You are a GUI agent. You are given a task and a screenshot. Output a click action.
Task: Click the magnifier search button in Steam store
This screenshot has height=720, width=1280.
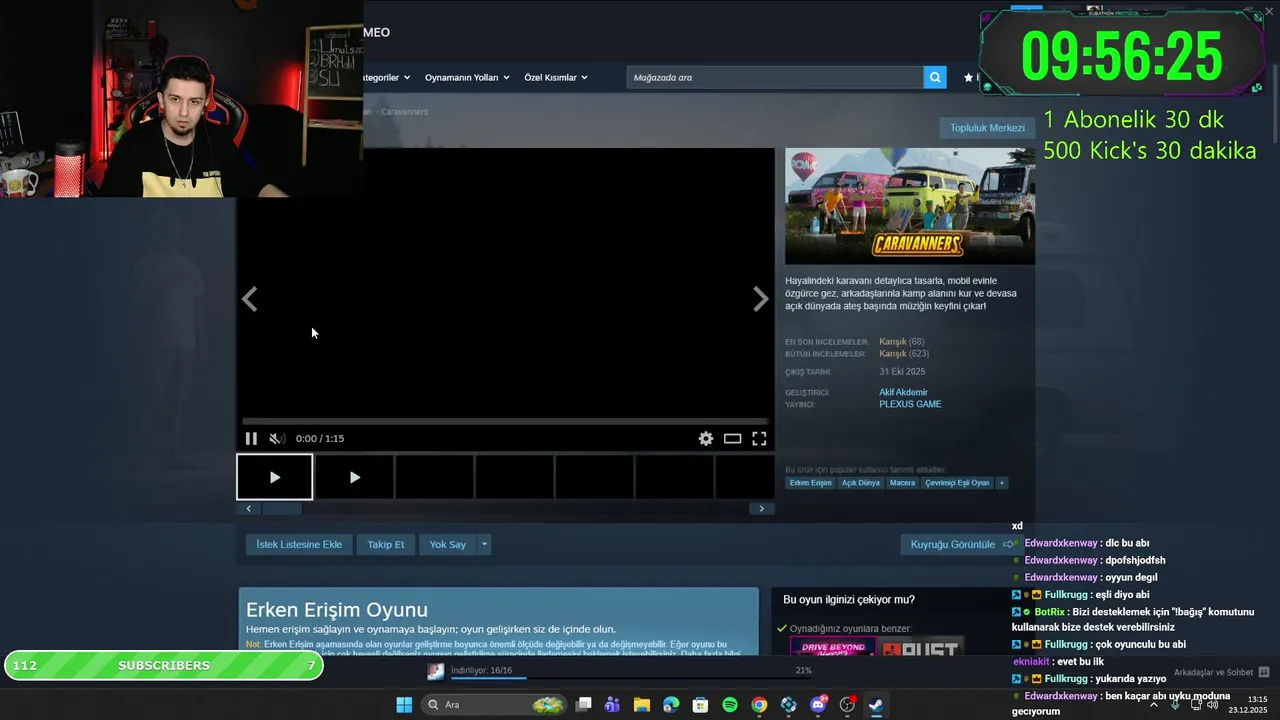point(935,77)
